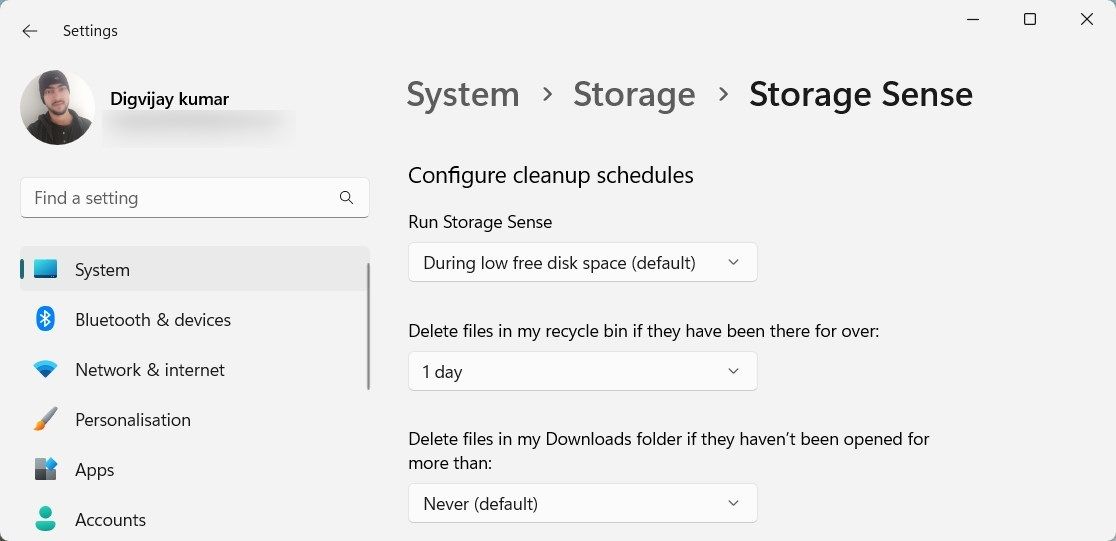Image resolution: width=1116 pixels, height=541 pixels.
Task: Click the Digvijay kumar account name
Action: (169, 99)
